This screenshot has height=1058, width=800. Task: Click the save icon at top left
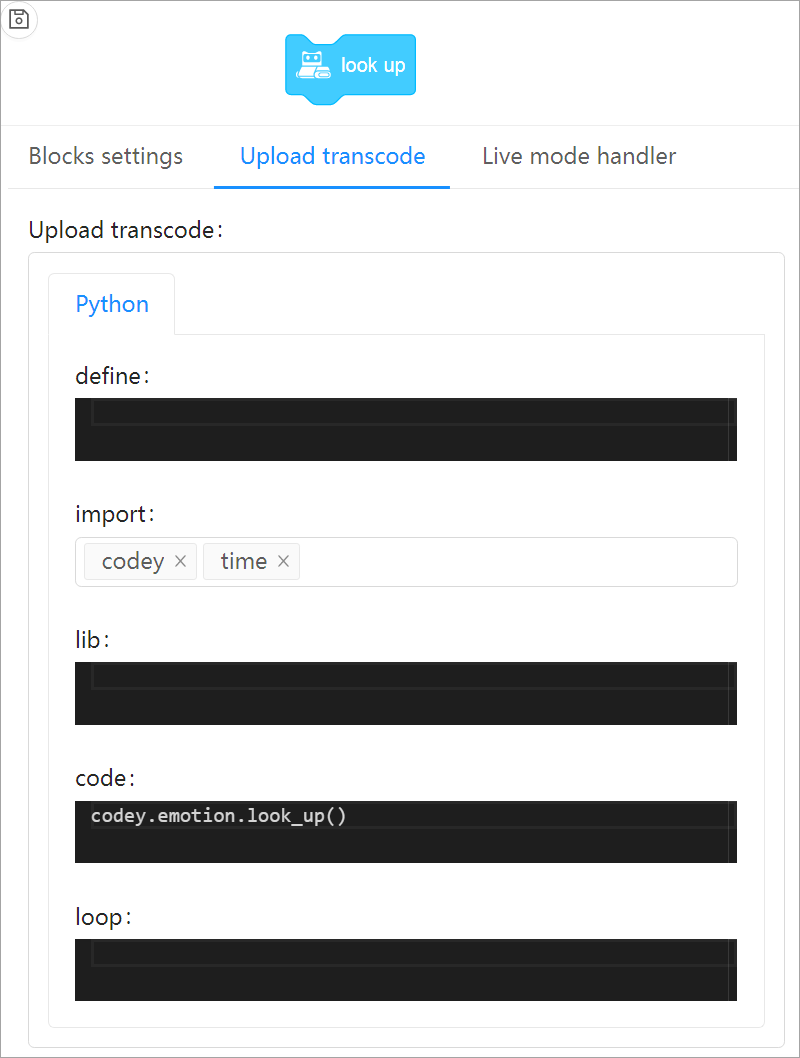tap(19, 19)
